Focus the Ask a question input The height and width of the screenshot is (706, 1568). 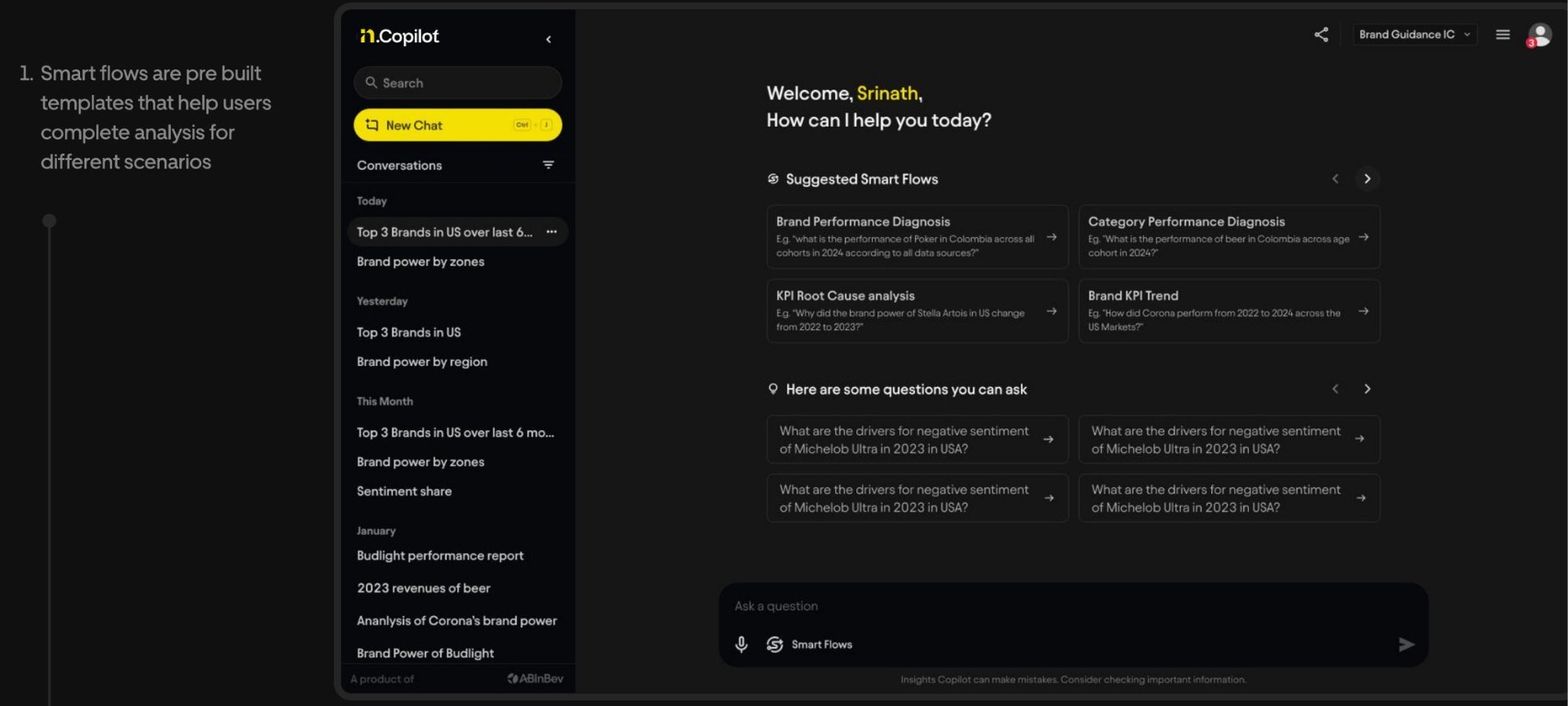click(1073, 606)
